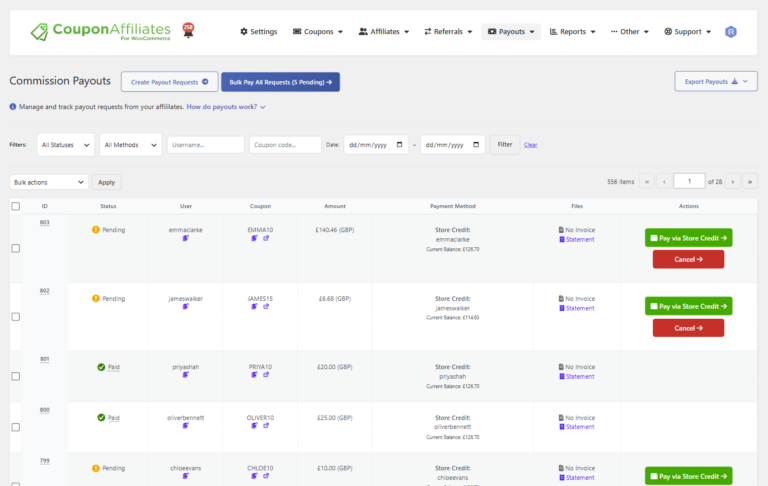Open the Referrals menu dropdown
The height and width of the screenshot is (486, 768).
[448, 32]
